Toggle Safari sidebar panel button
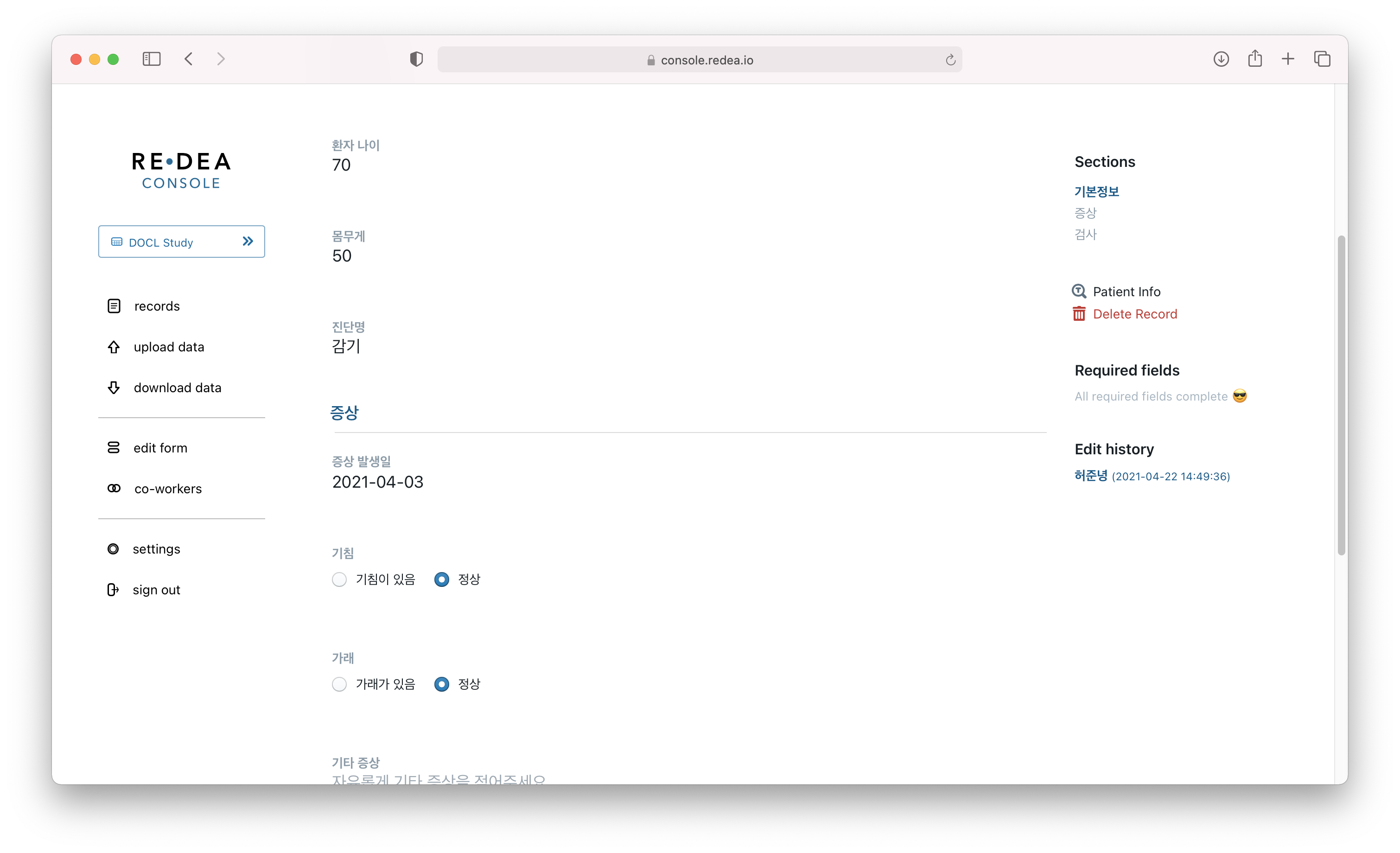 pos(151,59)
